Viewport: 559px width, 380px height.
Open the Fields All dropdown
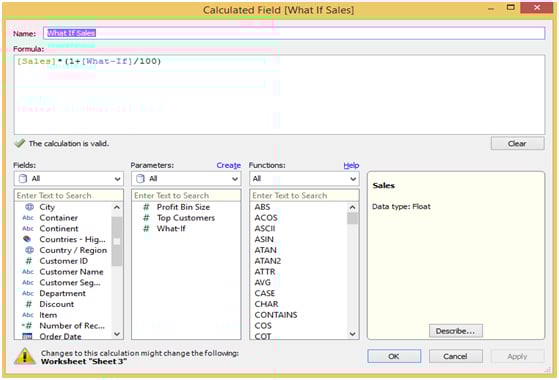pos(69,179)
